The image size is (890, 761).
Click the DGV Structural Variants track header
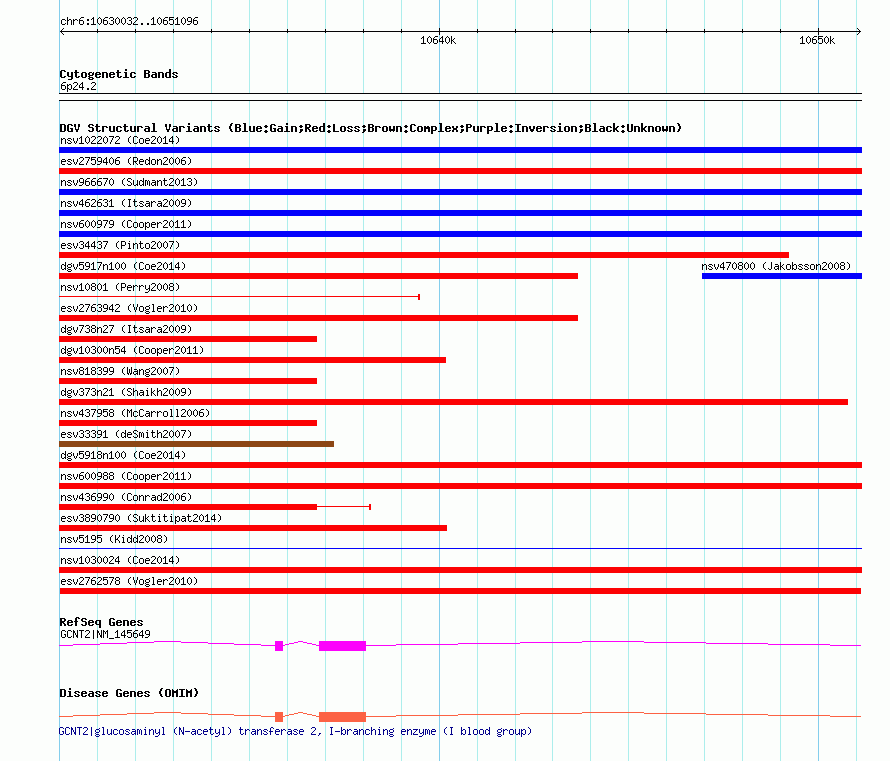coord(370,128)
